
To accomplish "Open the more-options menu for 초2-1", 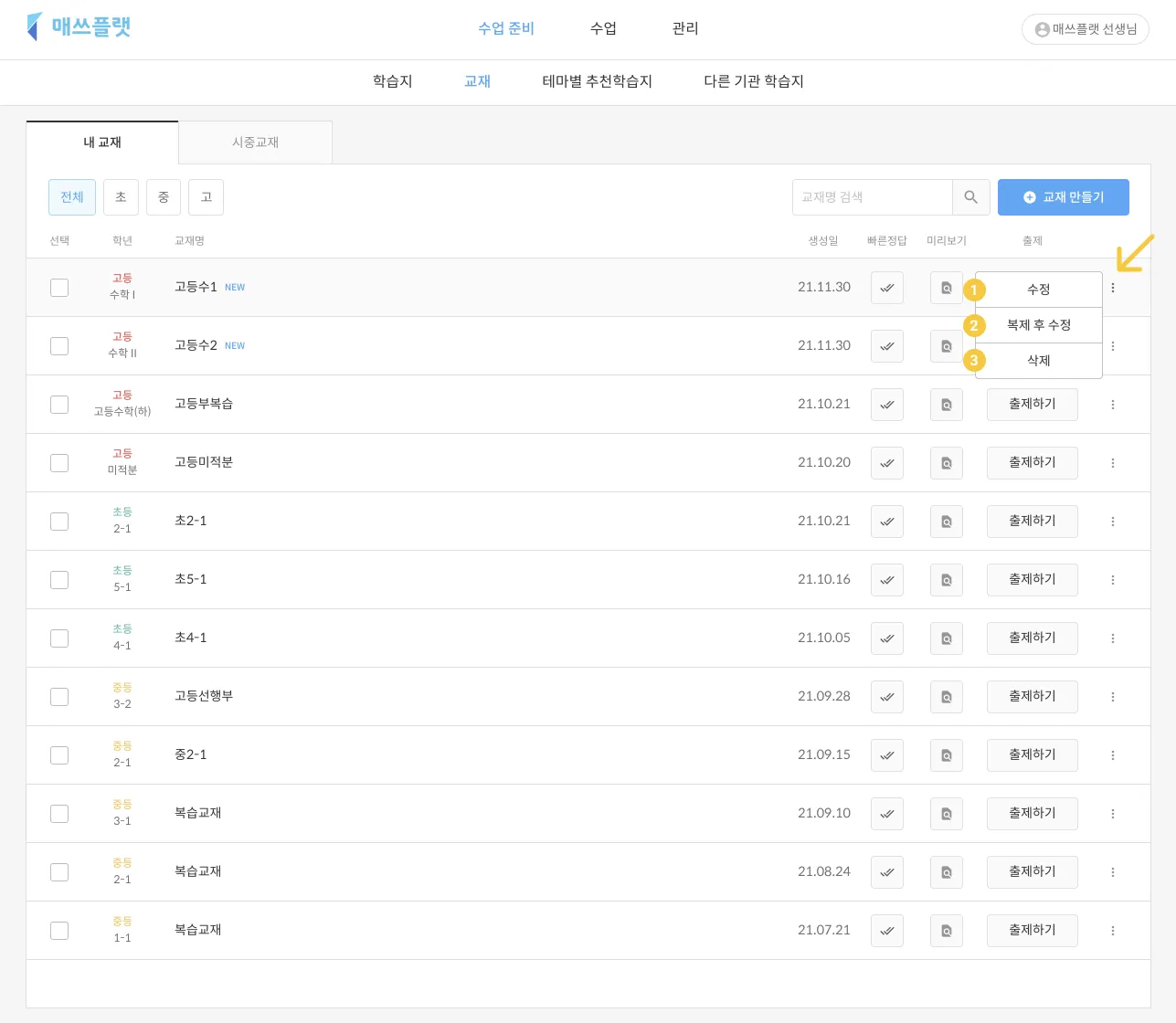I will click(1113, 522).
